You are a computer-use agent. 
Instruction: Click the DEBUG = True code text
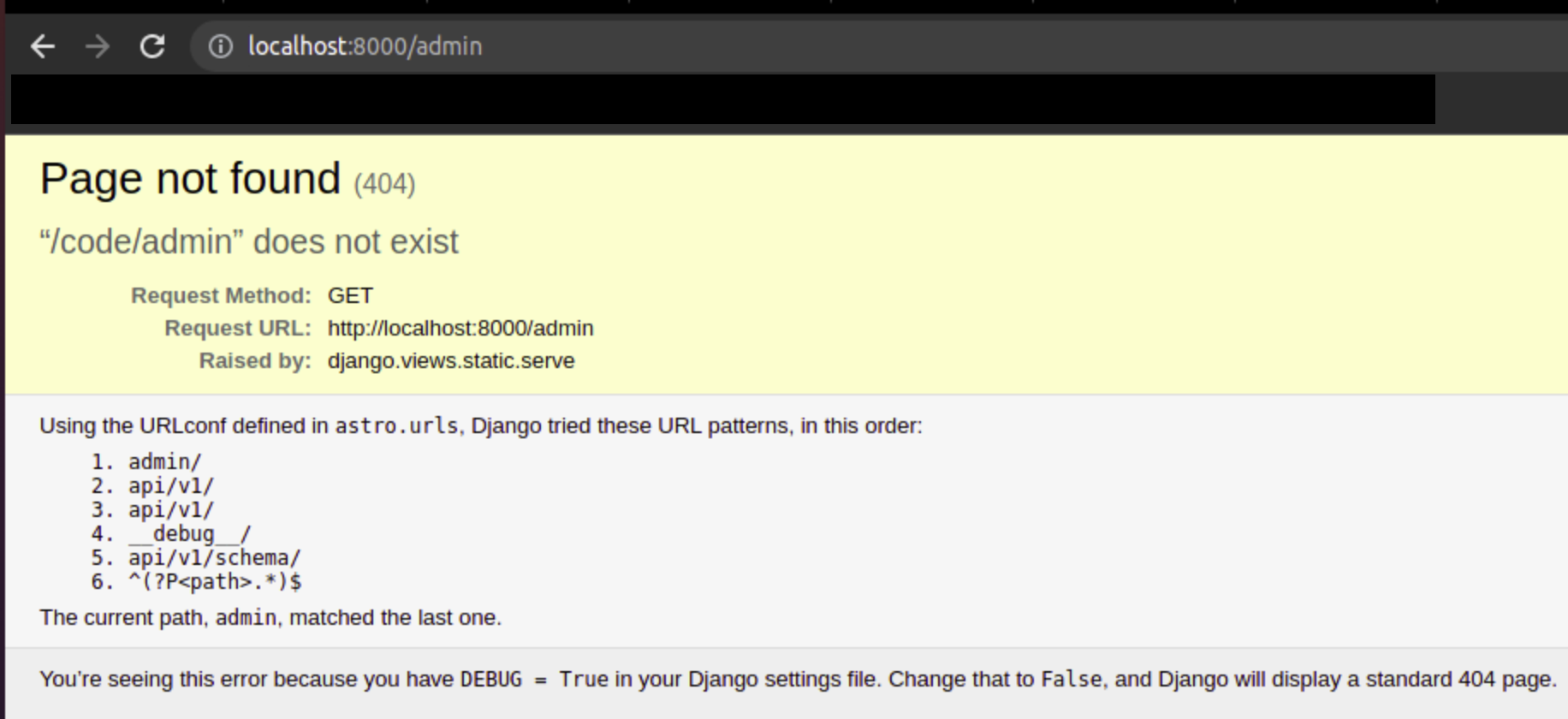pyautogui.click(x=533, y=679)
